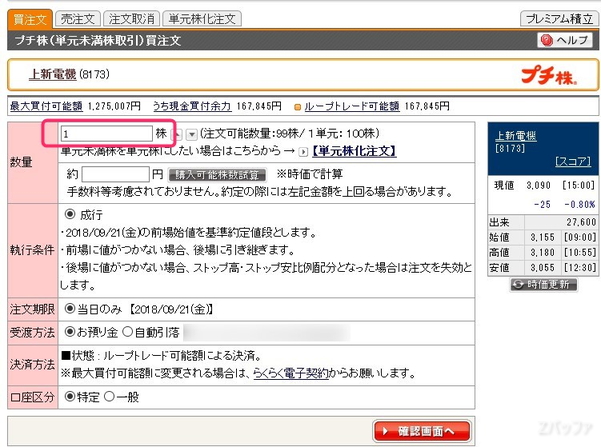Image resolution: width=601 pixels, height=447 pixels.
Task: Choose お預り金 settlement radio button
Action: point(70,332)
